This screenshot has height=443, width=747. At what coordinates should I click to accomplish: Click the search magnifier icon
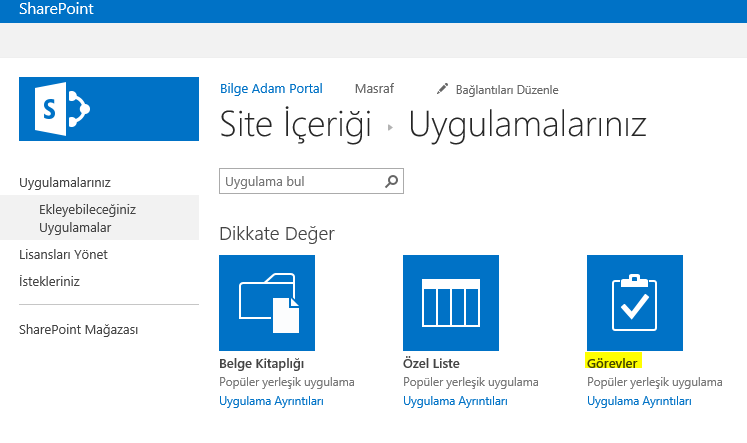pyautogui.click(x=392, y=181)
